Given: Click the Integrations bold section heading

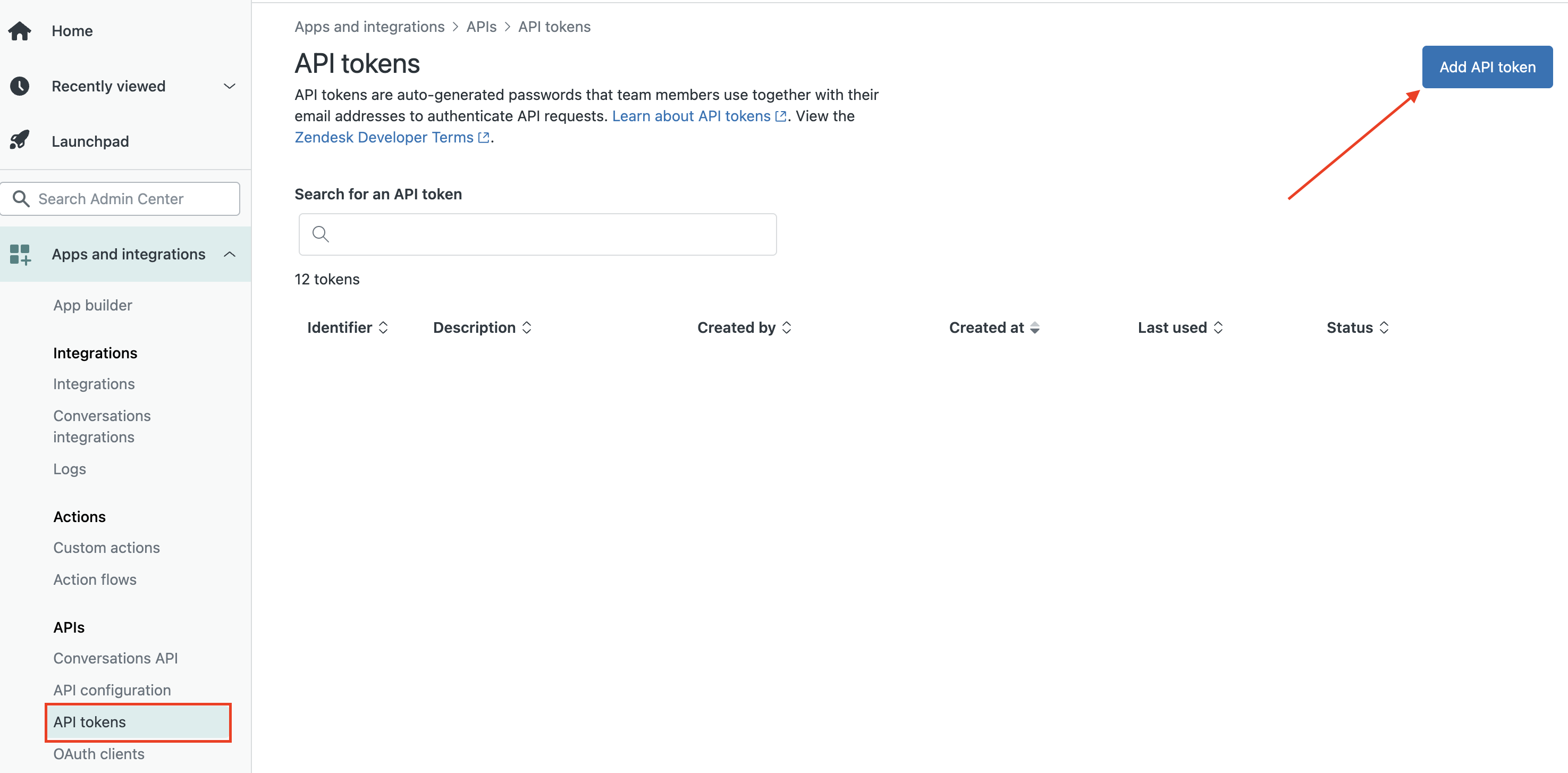Looking at the screenshot, I should [95, 352].
